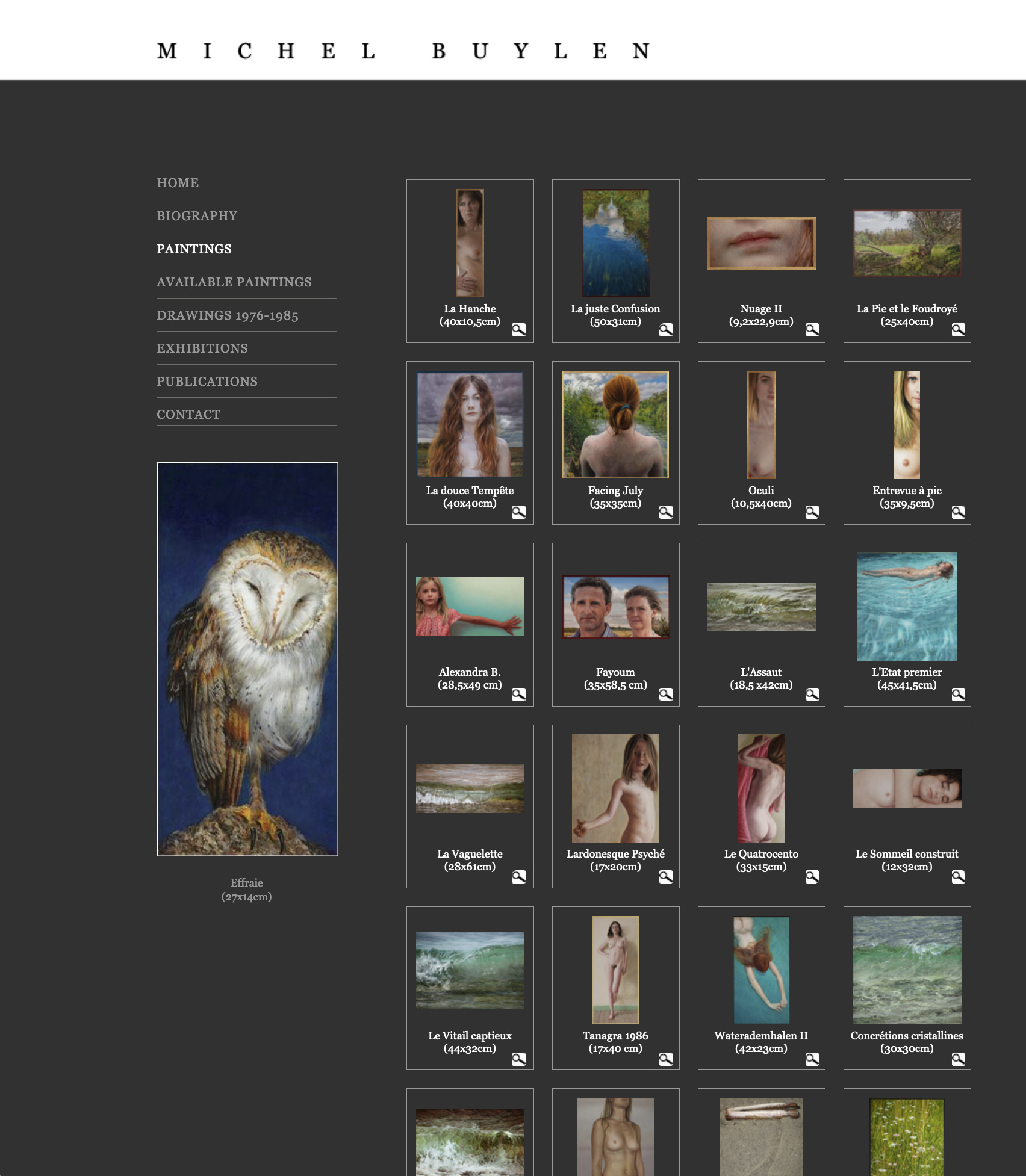This screenshot has width=1026, height=1176.
Task: Navigate to the Publications page
Action: [207, 382]
